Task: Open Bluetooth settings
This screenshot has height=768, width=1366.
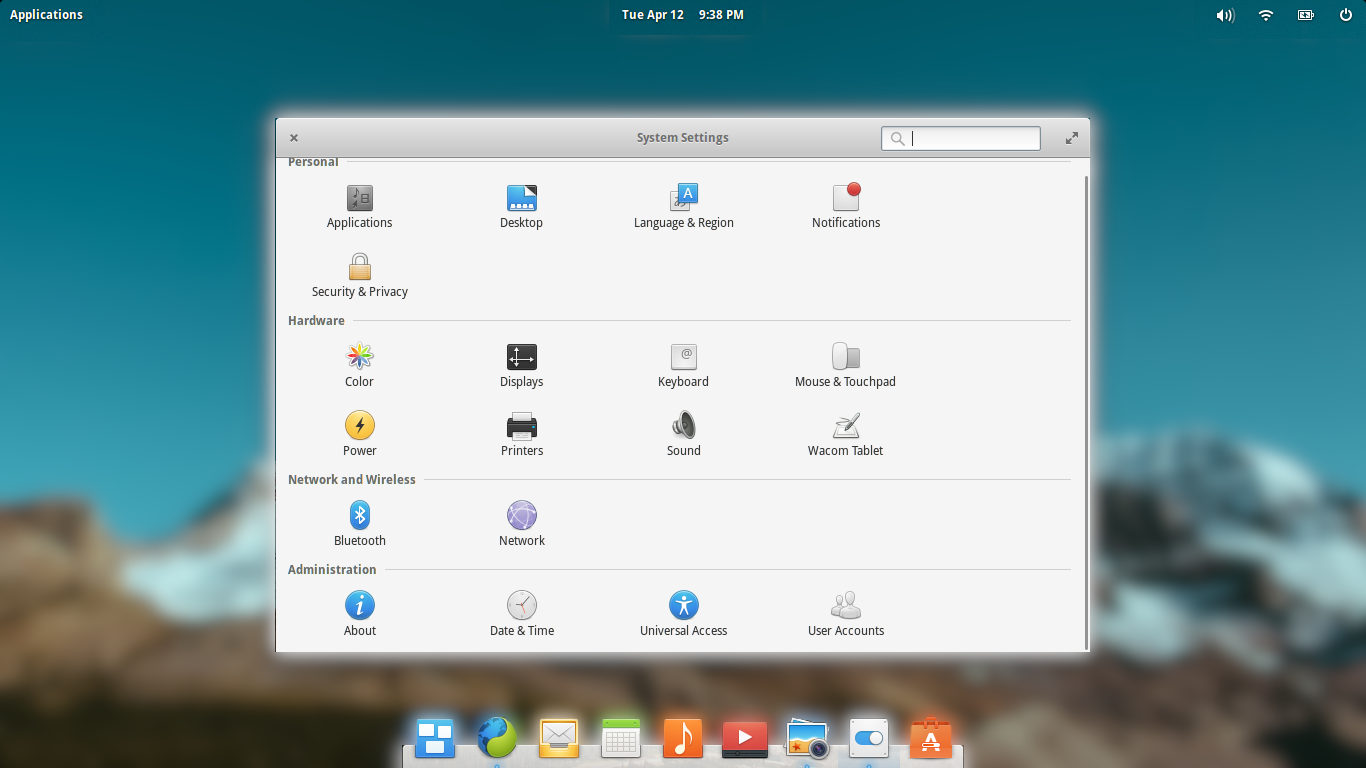Action: pyautogui.click(x=360, y=525)
